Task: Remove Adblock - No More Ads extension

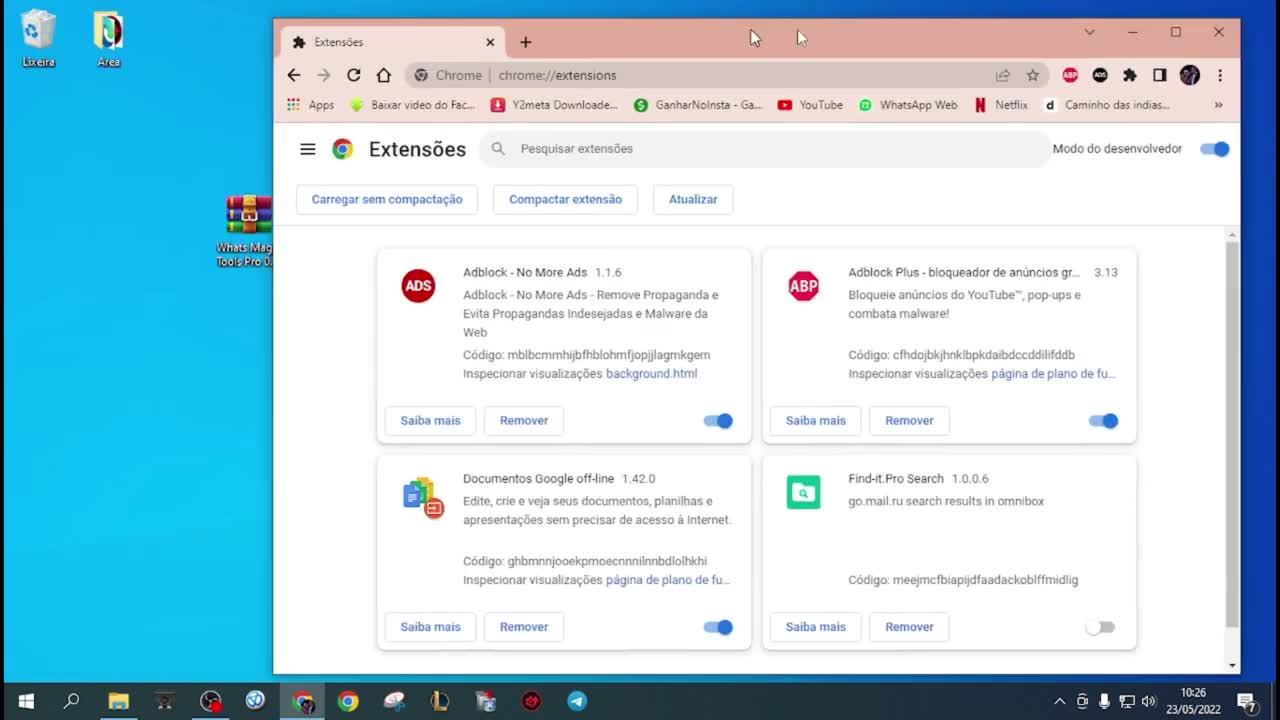Action: click(x=524, y=421)
